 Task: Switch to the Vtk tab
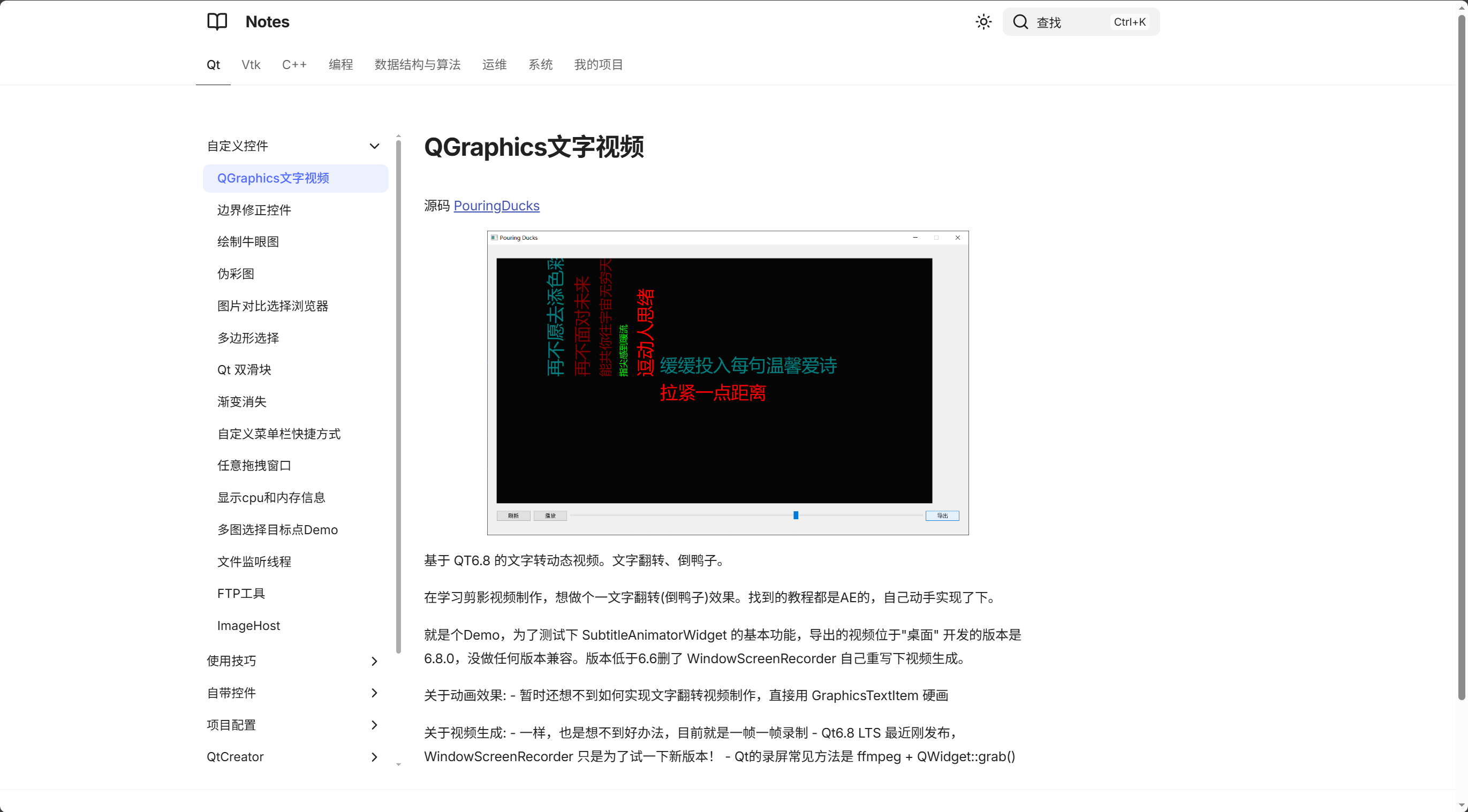[251, 64]
